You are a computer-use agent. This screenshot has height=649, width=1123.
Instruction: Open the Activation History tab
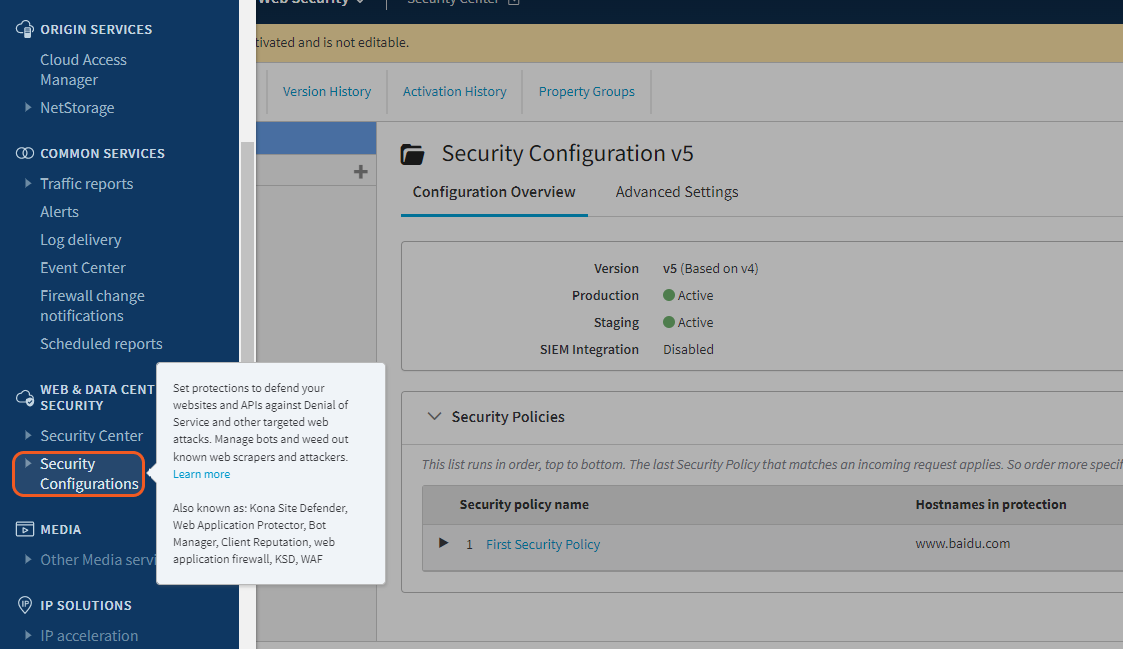(x=454, y=91)
